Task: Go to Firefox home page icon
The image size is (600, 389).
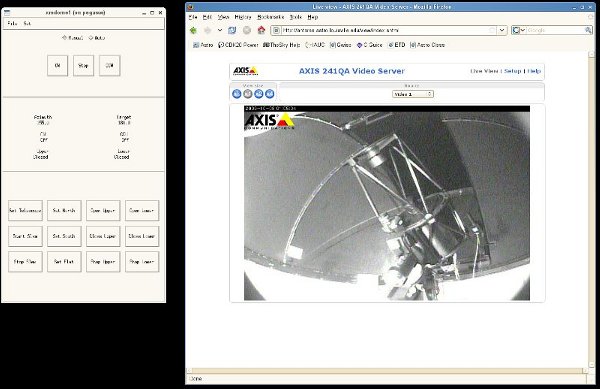Action: pyautogui.click(x=261, y=30)
